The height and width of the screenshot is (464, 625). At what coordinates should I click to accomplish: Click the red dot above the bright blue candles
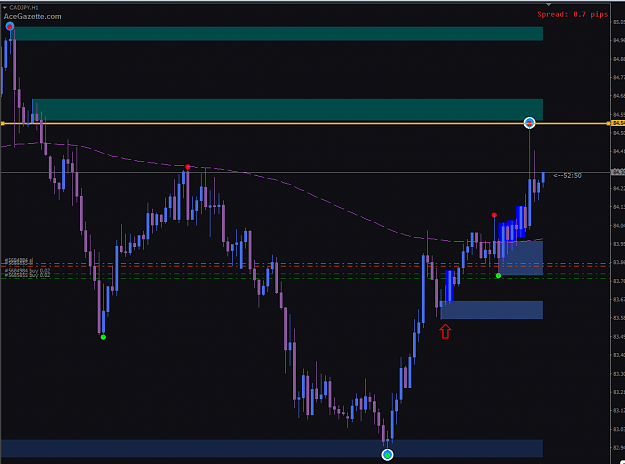tap(494, 215)
